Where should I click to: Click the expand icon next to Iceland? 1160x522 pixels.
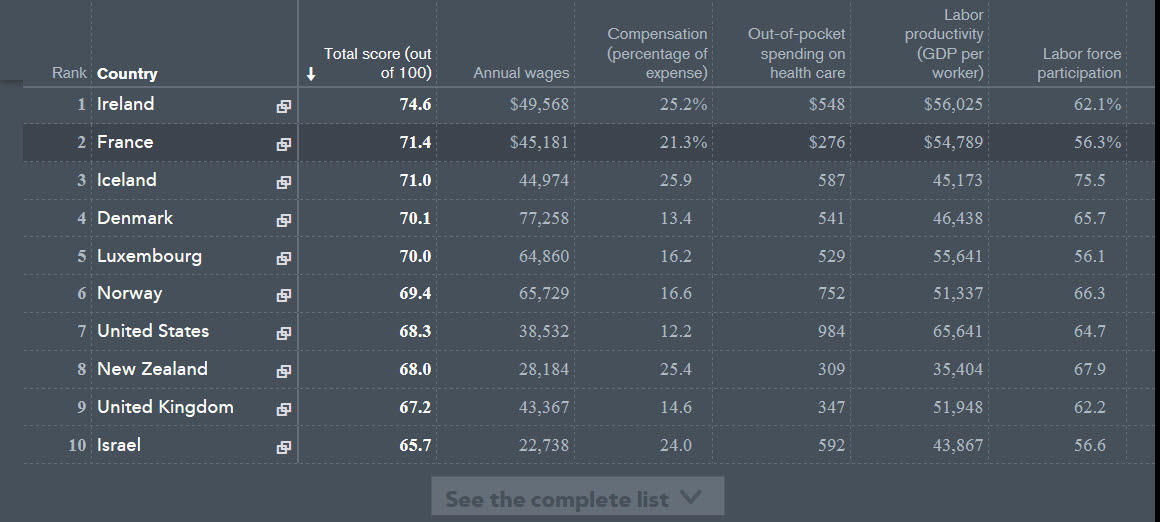284,182
